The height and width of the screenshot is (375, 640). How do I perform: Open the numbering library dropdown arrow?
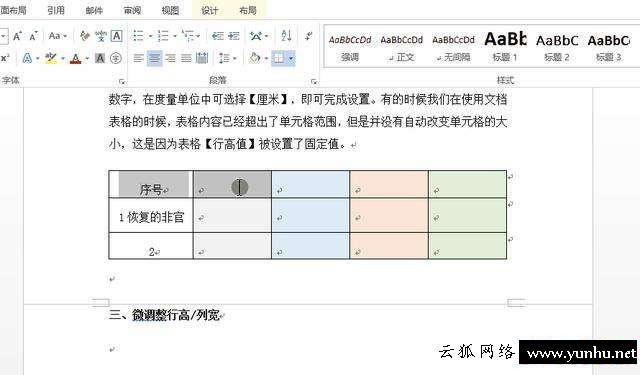click(175, 36)
